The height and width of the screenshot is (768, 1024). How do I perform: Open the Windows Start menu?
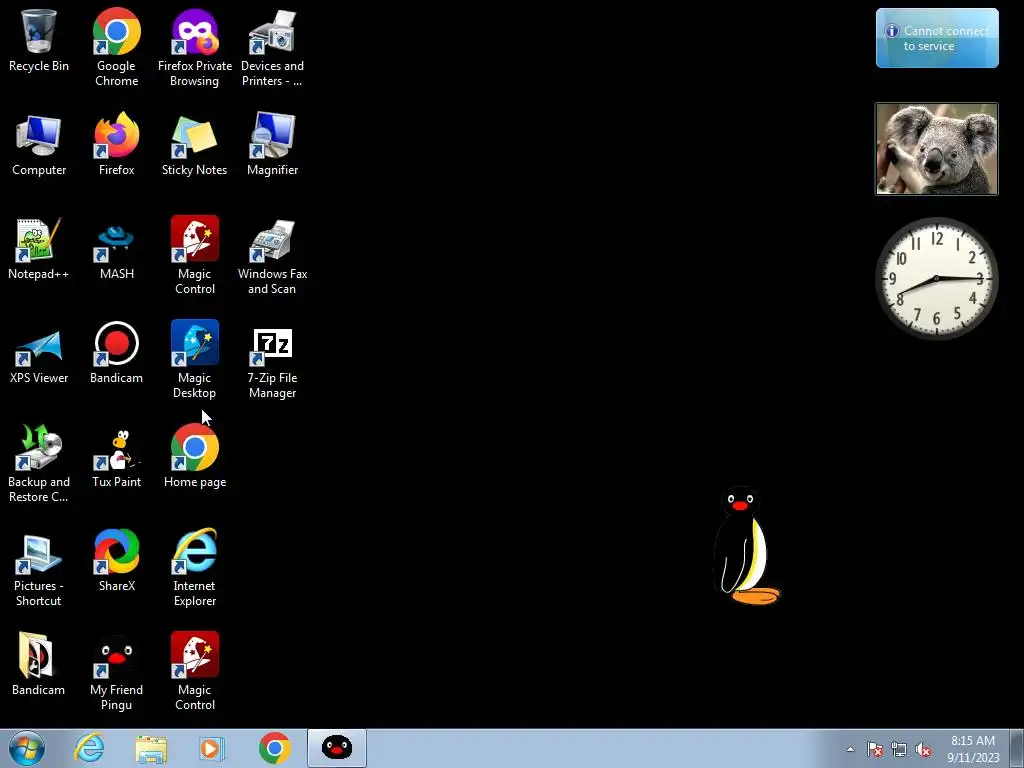point(27,748)
